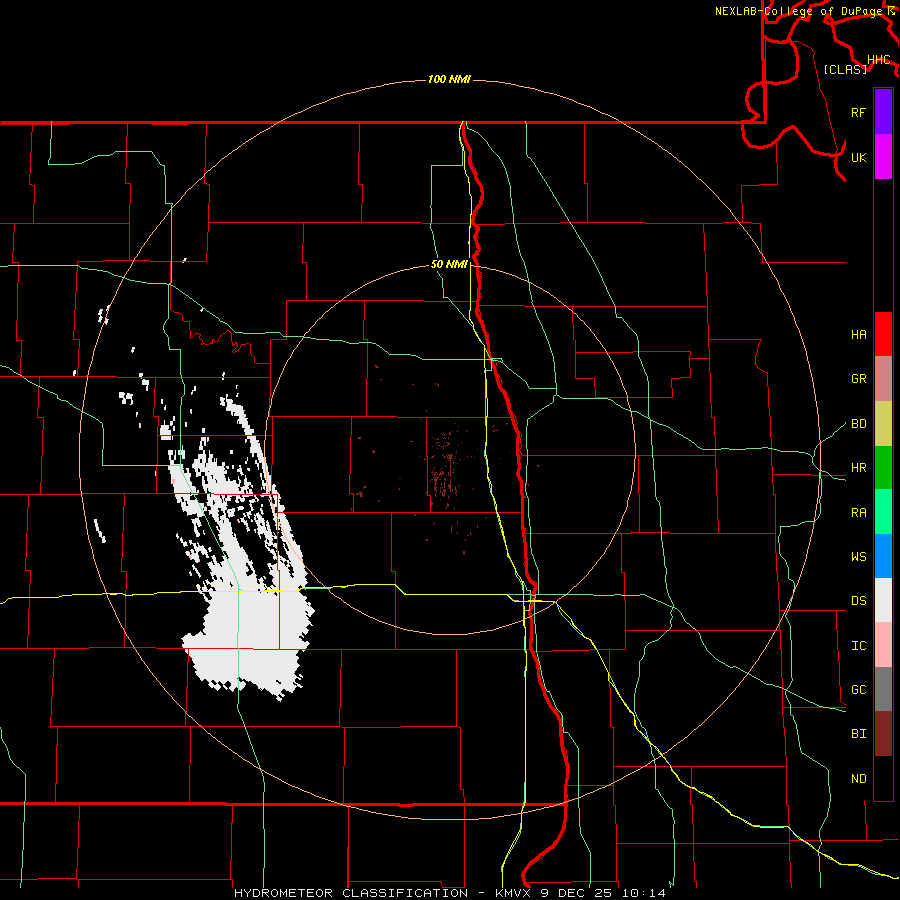
Task: Click the 'WS' legend label
Action: [858, 557]
